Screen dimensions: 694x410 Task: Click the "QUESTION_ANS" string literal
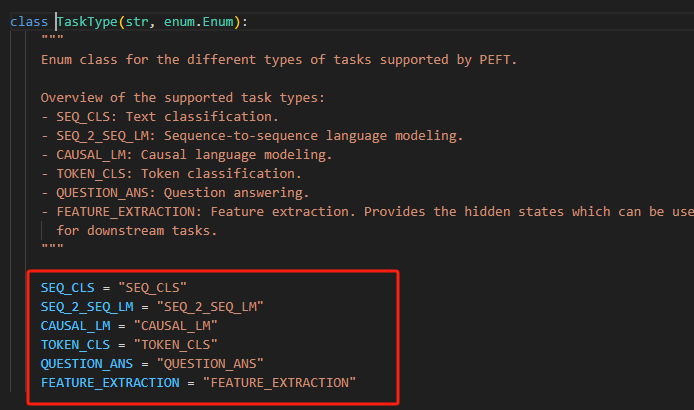pyautogui.click(x=208, y=363)
